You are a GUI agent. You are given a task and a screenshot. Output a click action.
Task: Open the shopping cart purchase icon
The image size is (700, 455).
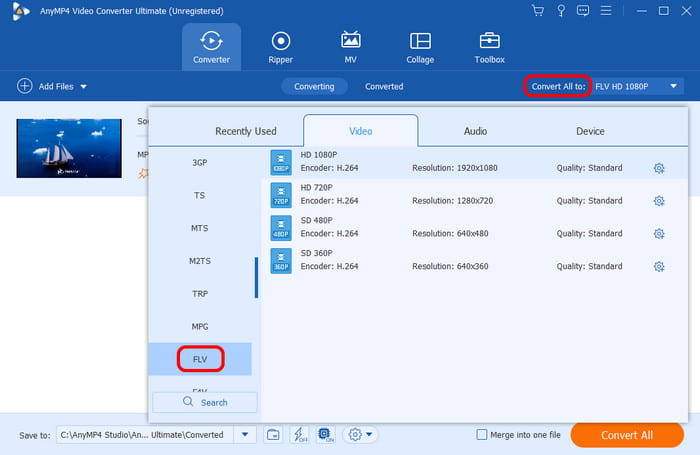(538, 11)
